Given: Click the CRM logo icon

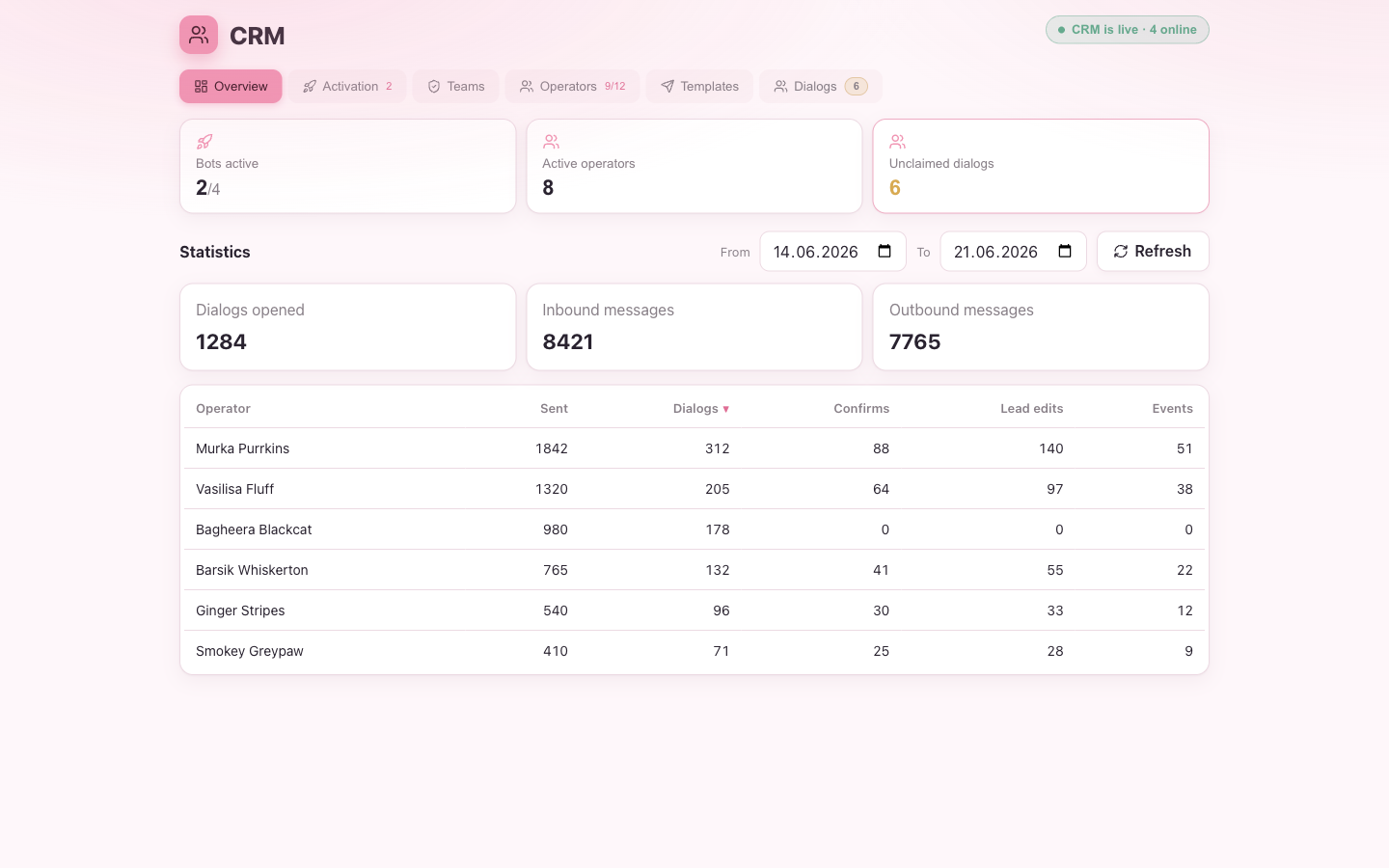Looking at the screenshot, I should [199, 35].
